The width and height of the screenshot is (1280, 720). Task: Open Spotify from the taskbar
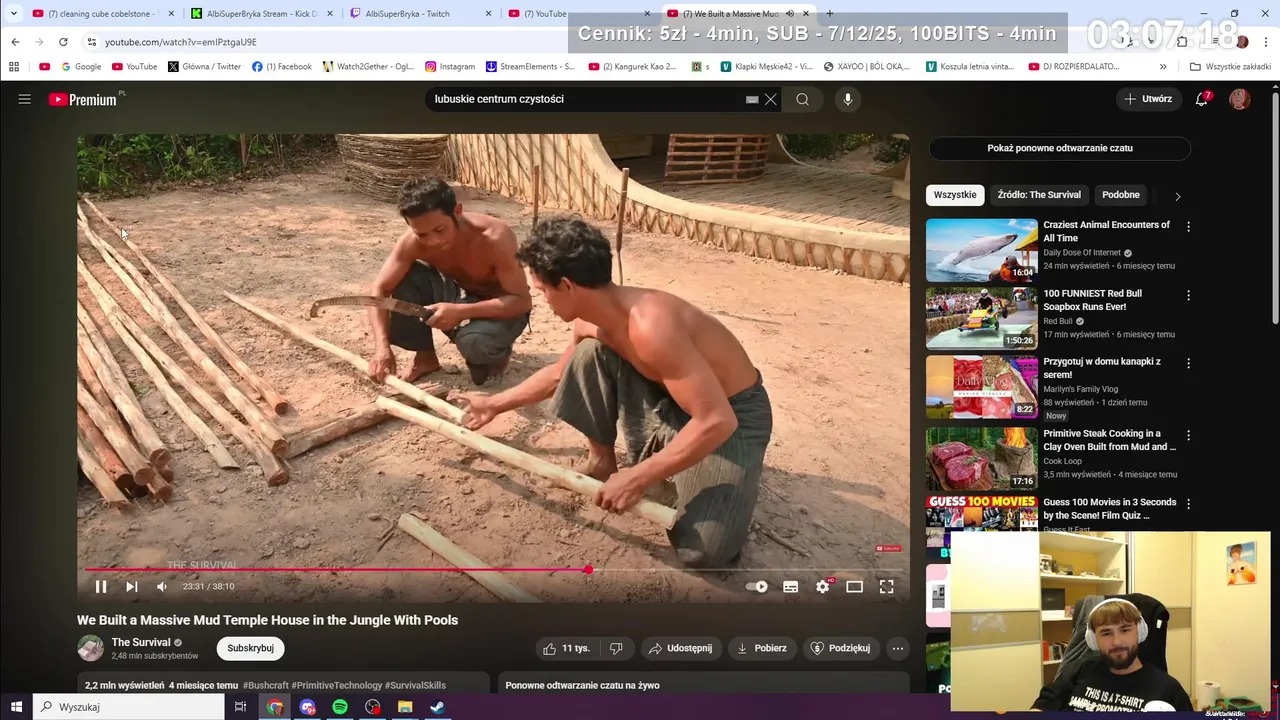tap(340, 707)
